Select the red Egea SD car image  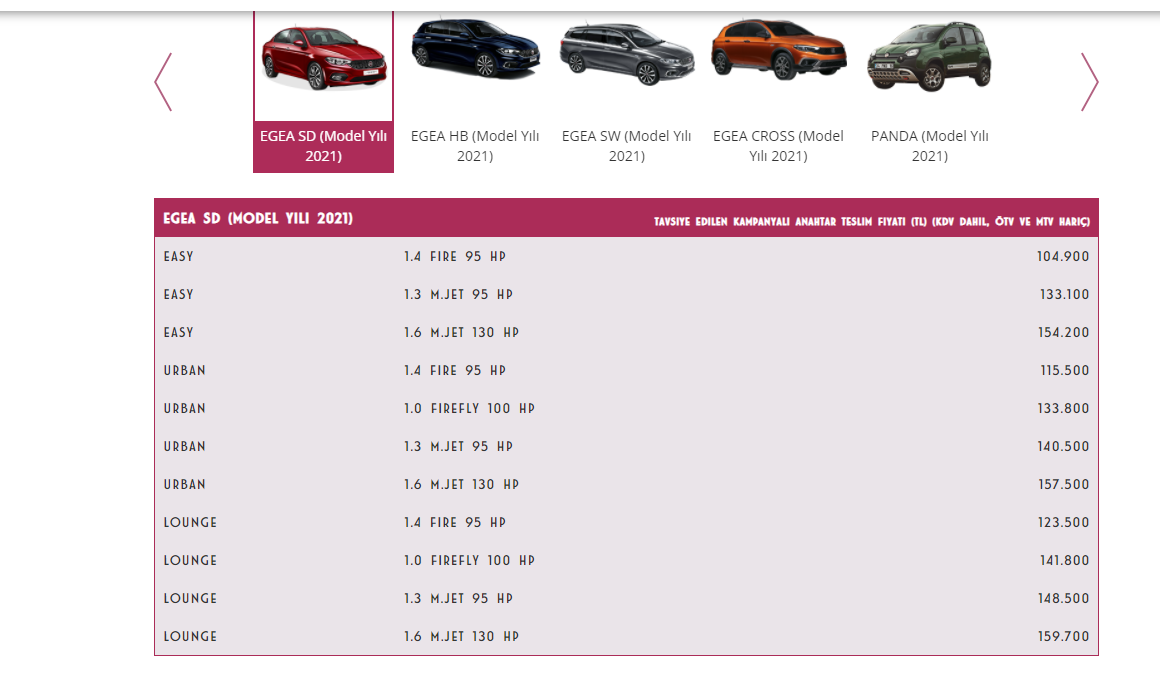click(x=323, y=57)
